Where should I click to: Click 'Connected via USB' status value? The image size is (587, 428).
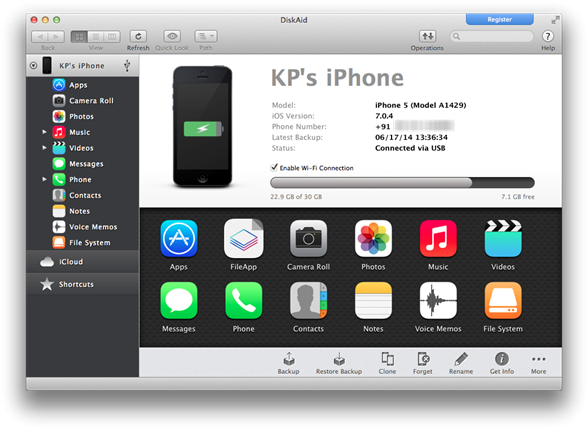tap(410, 148)
